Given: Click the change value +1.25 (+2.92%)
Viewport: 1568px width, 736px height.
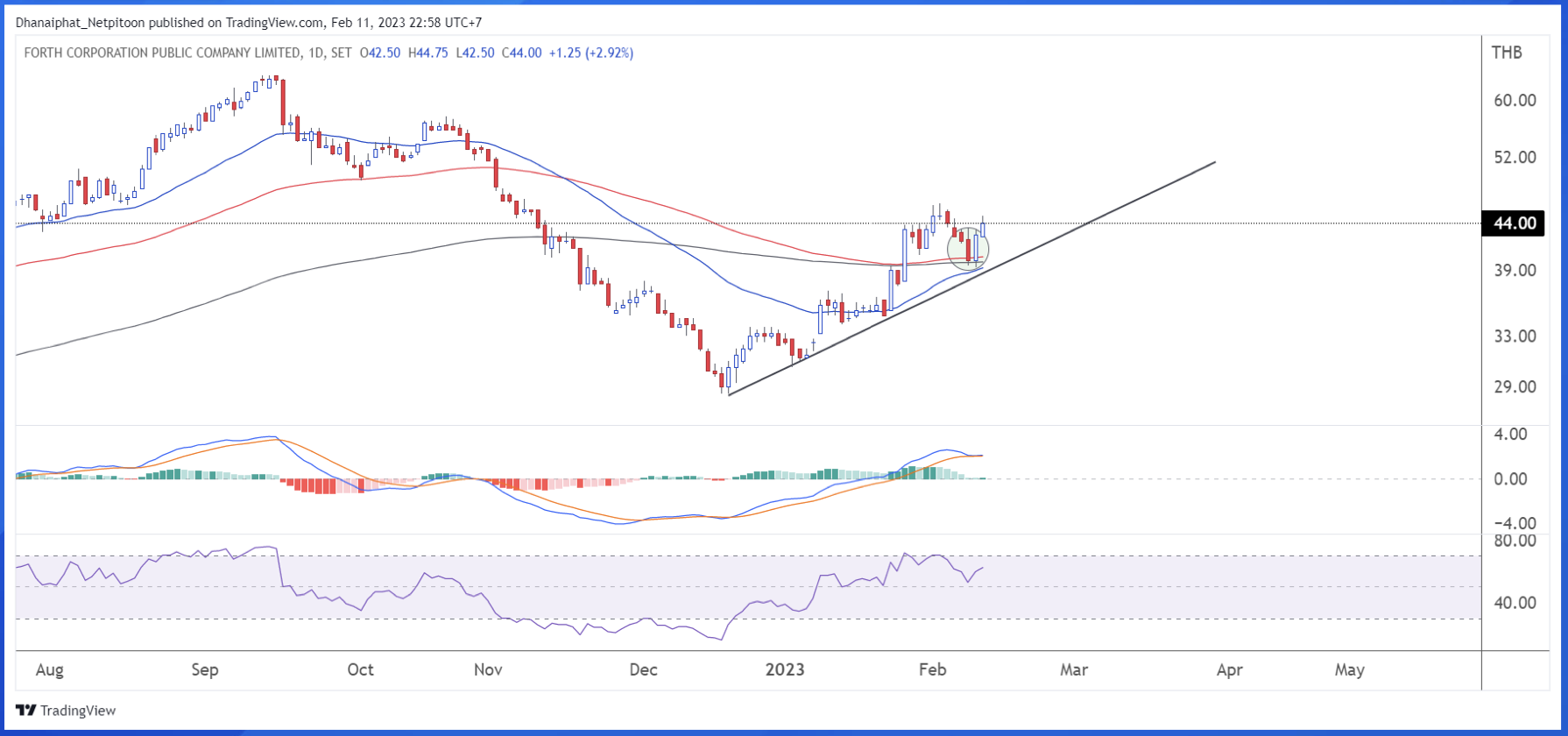Looking at the screenshot, I should (591, 53).
